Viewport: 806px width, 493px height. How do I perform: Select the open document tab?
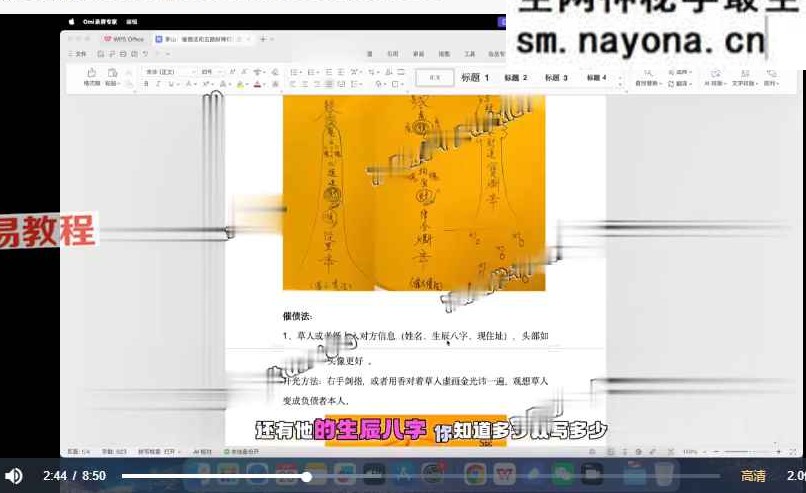pos(203,39)
